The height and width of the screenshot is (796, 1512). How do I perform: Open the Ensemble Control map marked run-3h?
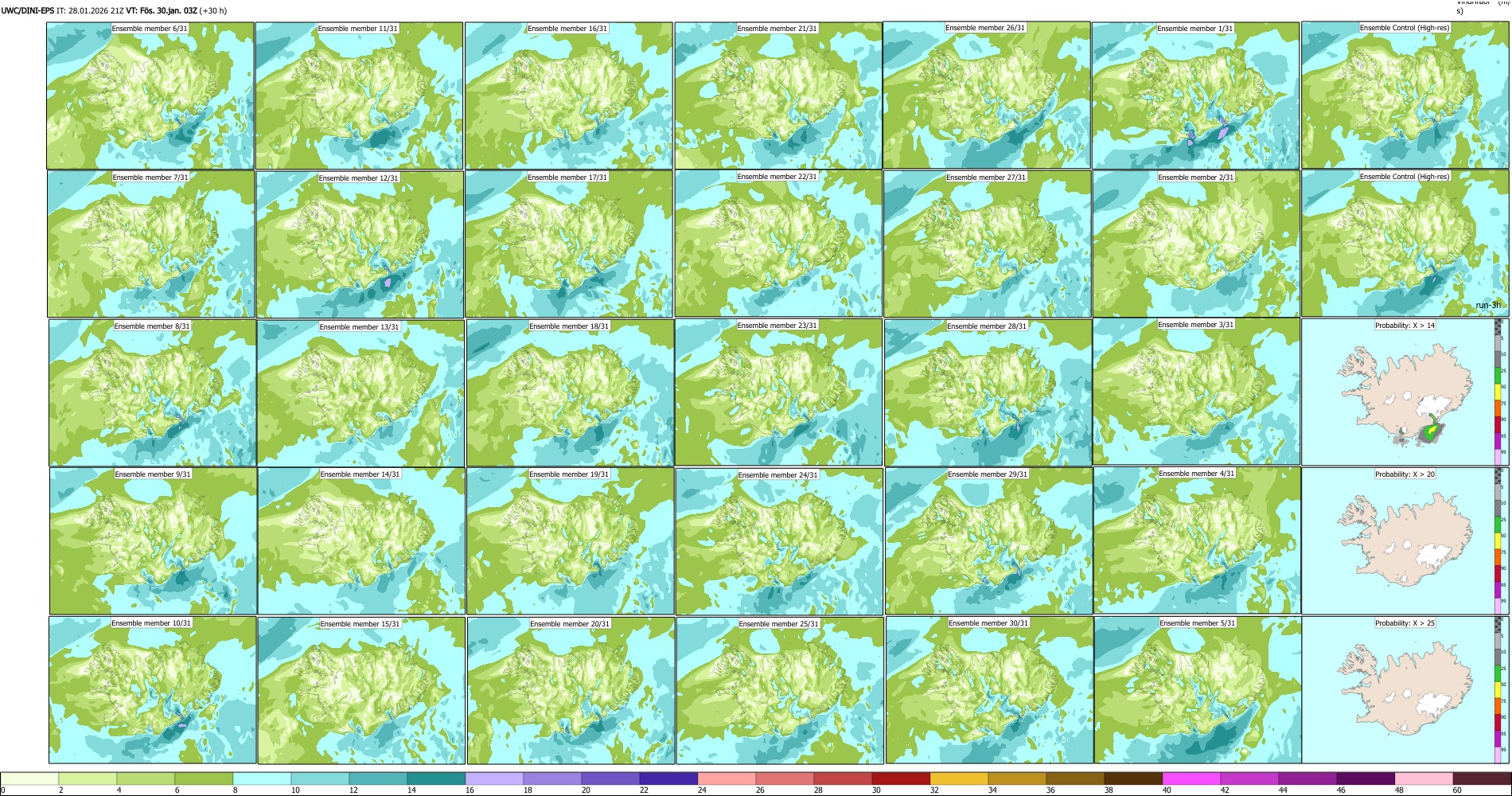1405,244
